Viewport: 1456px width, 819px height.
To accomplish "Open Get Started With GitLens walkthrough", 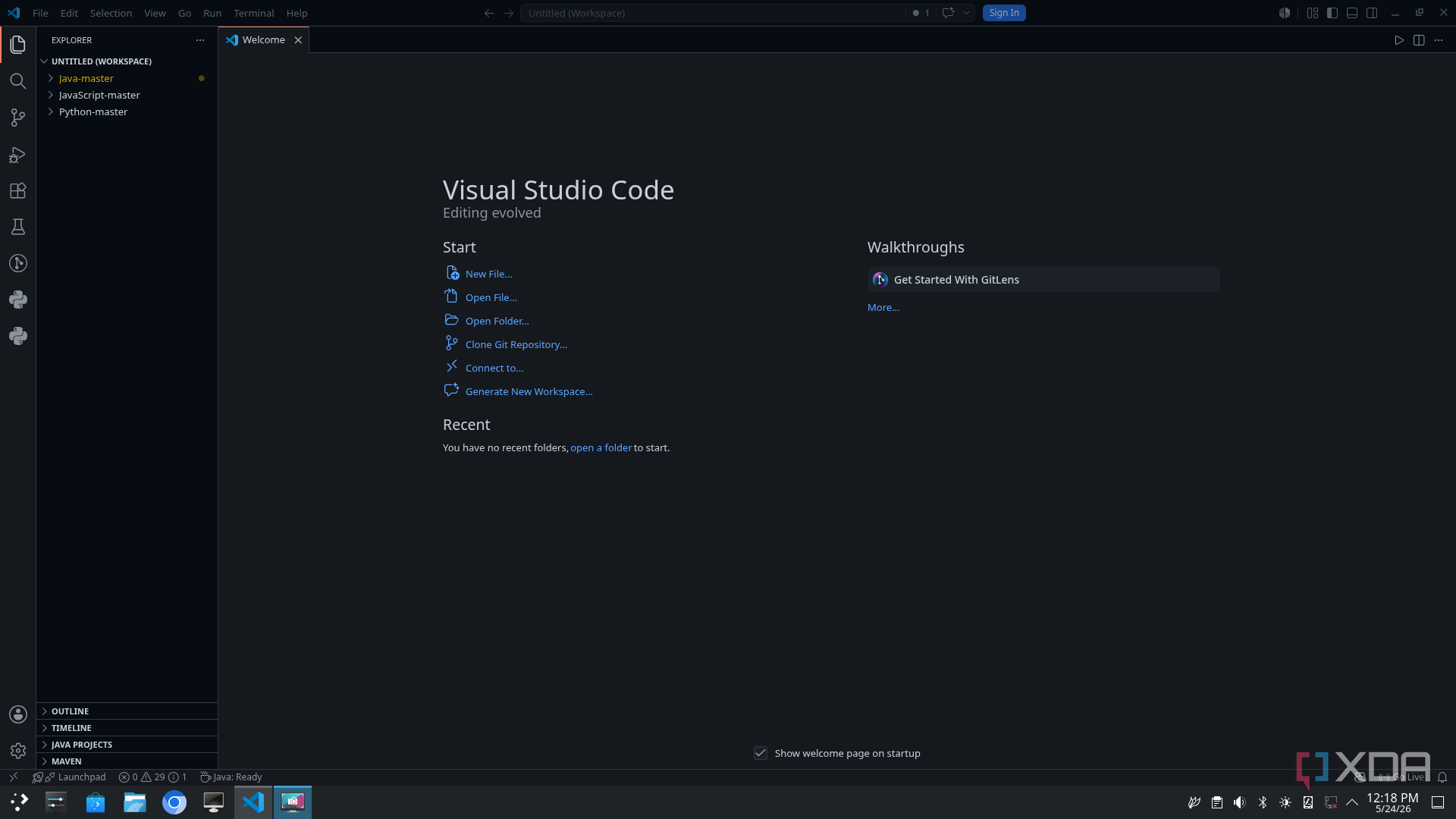I will (x=1043, y=280).
